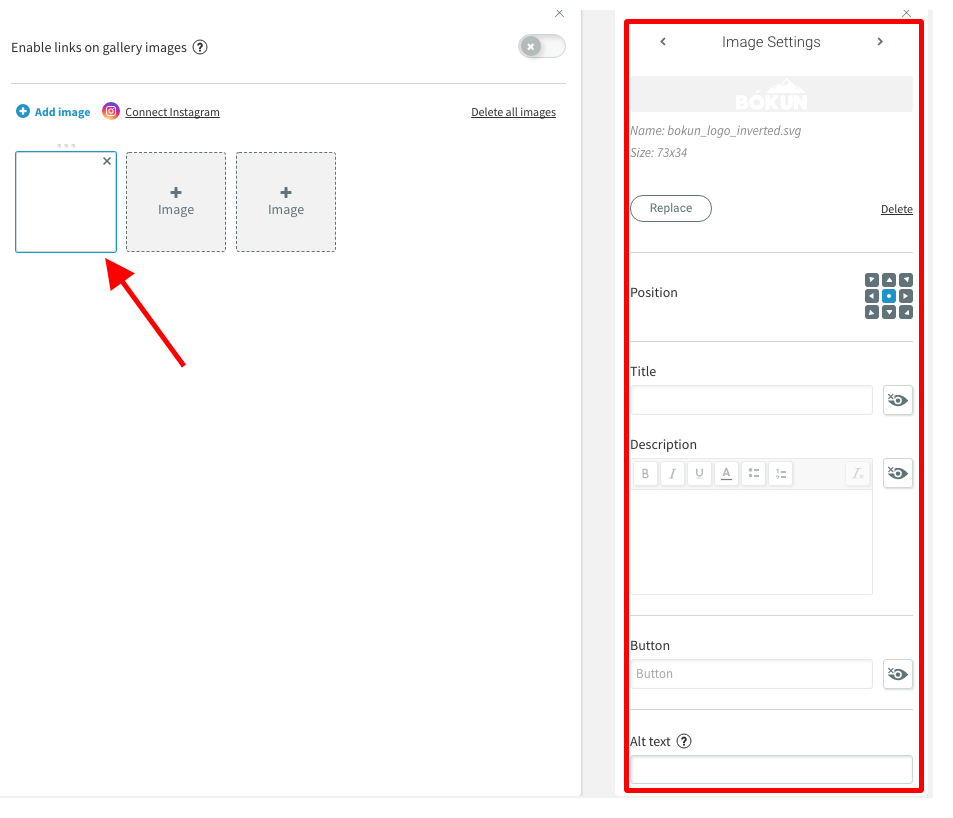The width and height of the screenshot is (953, 818).
Task: Toggle Button visibility eye icon
Action: pyautogui.click(x=898, y=674)
